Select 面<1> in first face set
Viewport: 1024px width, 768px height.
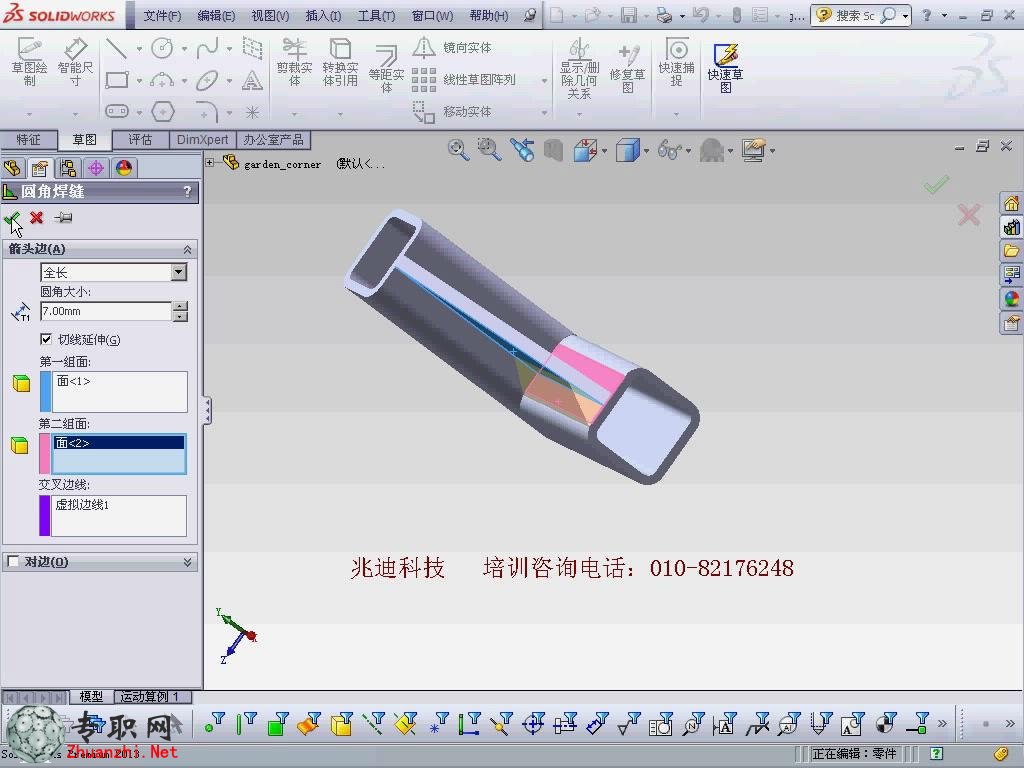pos(73,381)
